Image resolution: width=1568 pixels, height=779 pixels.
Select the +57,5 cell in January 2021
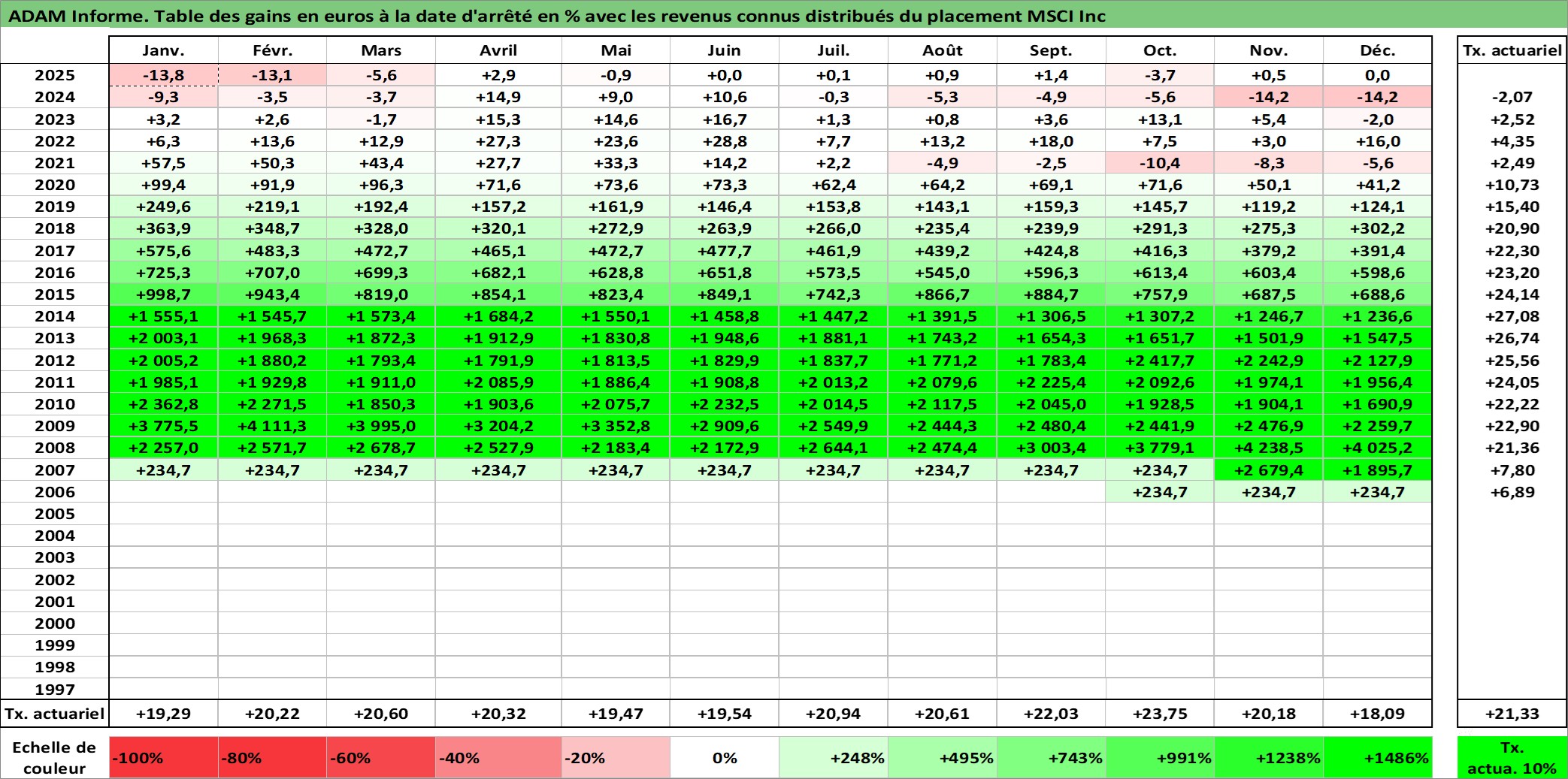click(x=164, y=163)
